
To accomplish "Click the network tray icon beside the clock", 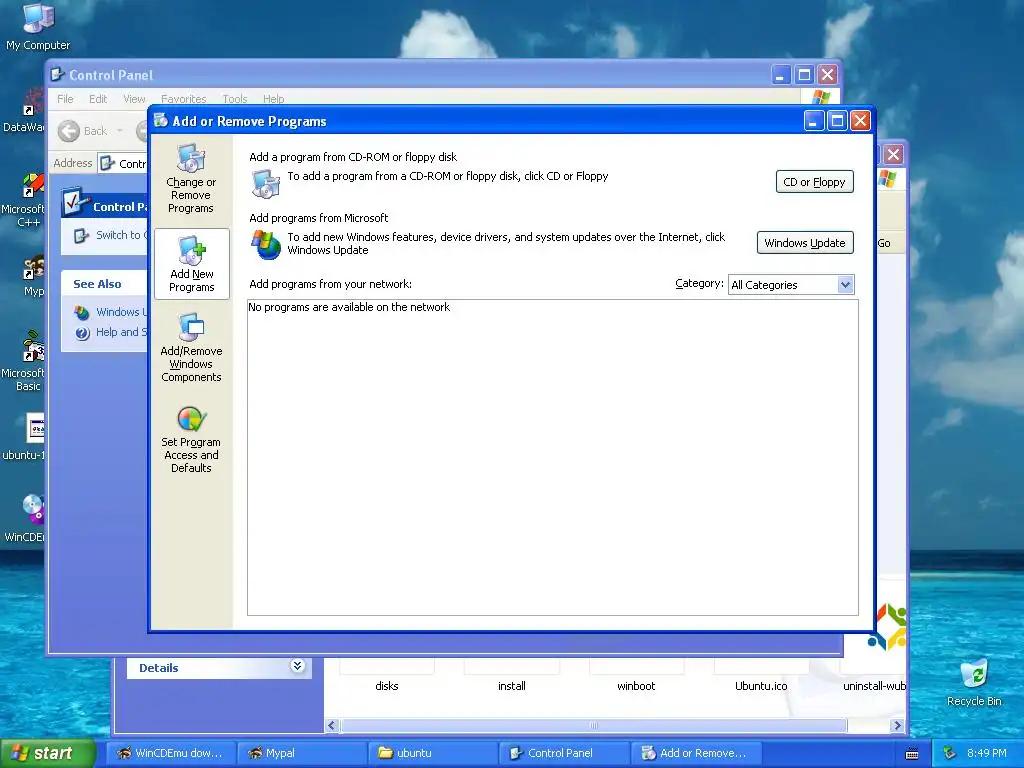I will tap(950, 753).
